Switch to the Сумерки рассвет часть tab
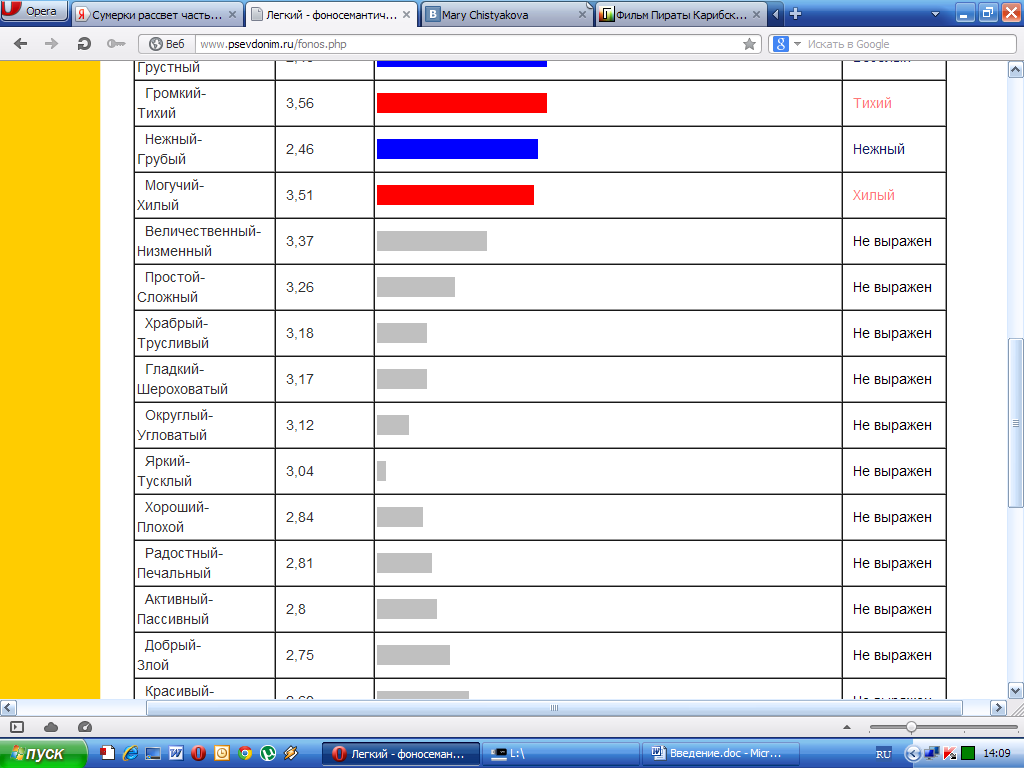1024x768 pixels. coord(157,14)
